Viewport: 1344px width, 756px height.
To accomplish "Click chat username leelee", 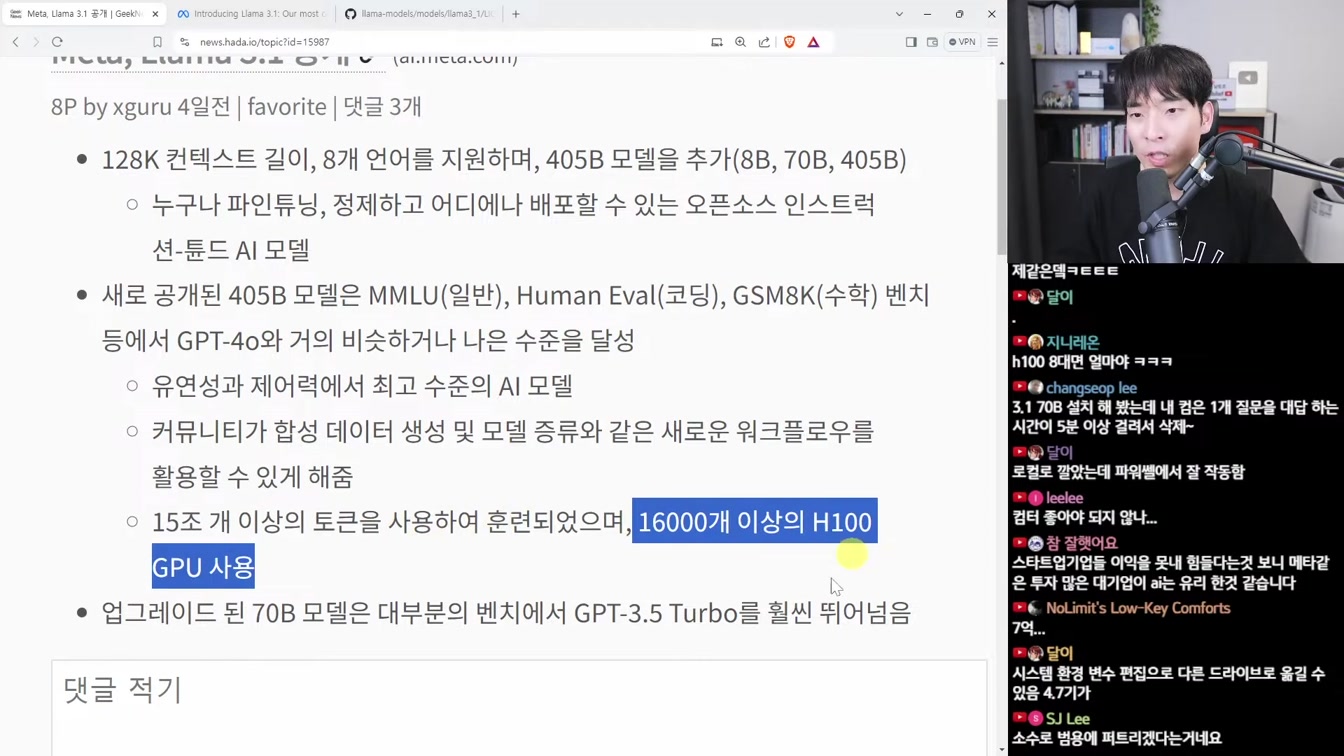I will [1064, 498].
